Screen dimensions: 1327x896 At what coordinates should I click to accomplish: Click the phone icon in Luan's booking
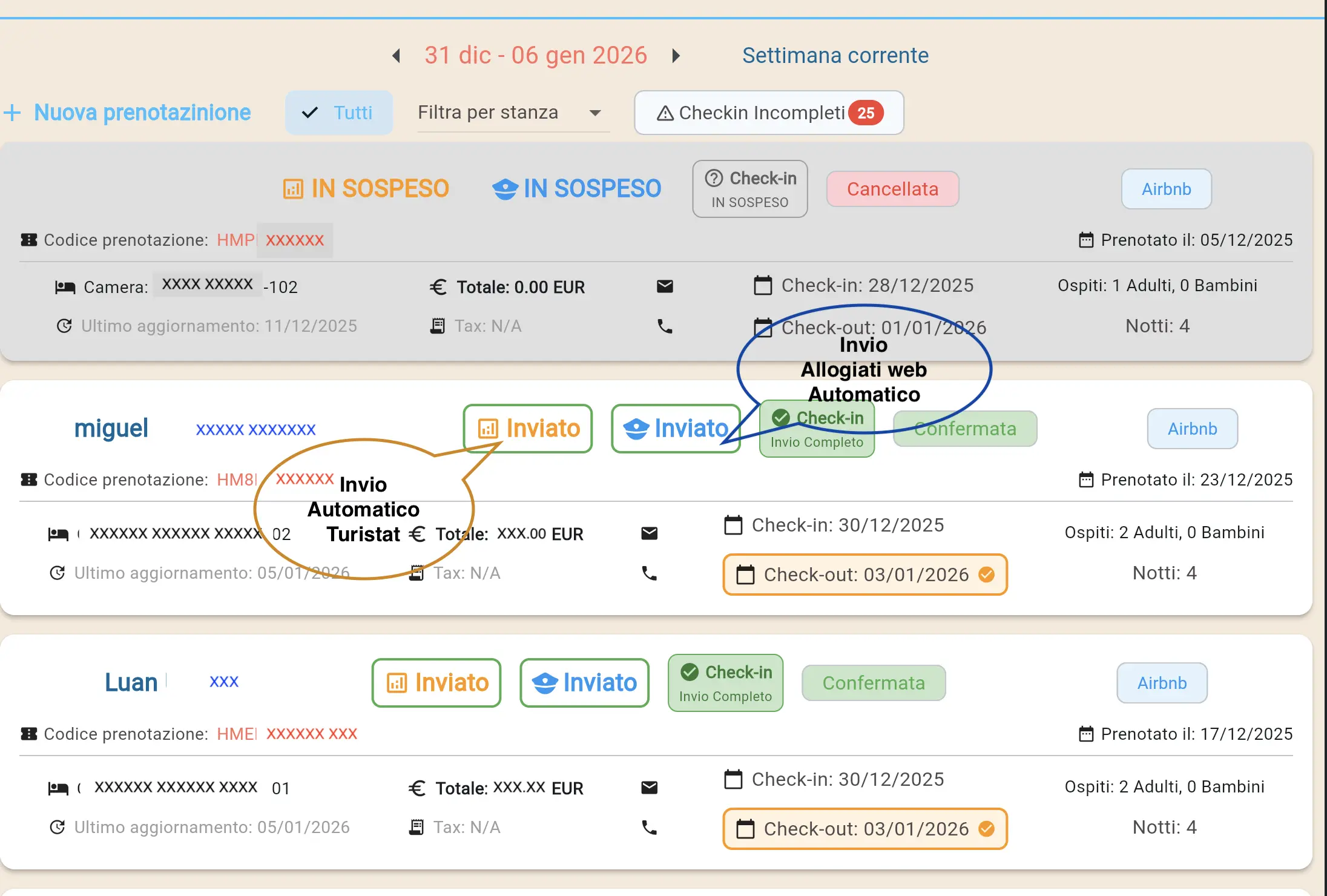pos(649,828)
